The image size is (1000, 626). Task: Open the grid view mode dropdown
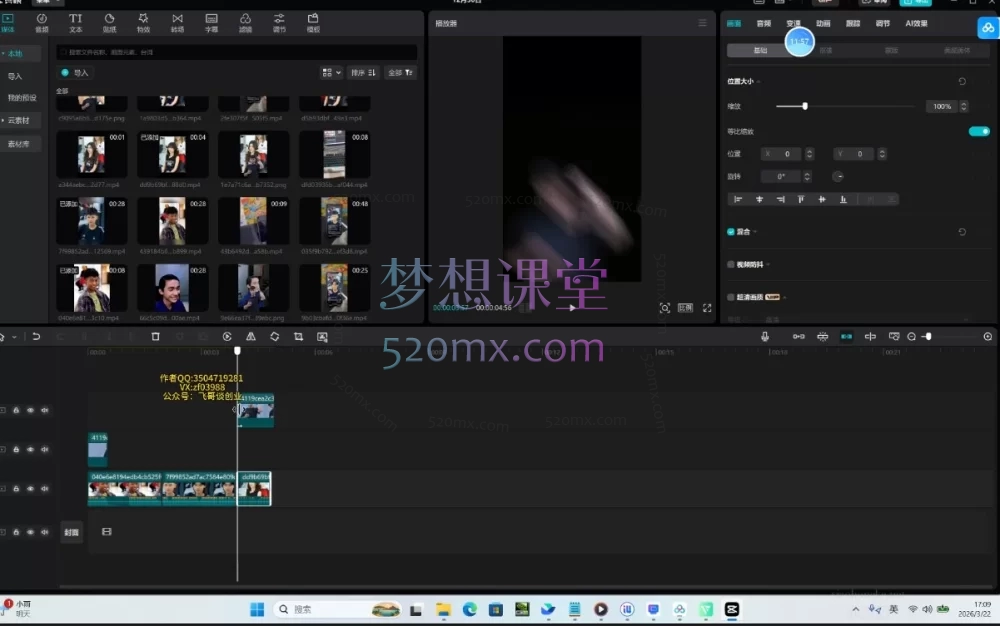click(x=331, y=73)
